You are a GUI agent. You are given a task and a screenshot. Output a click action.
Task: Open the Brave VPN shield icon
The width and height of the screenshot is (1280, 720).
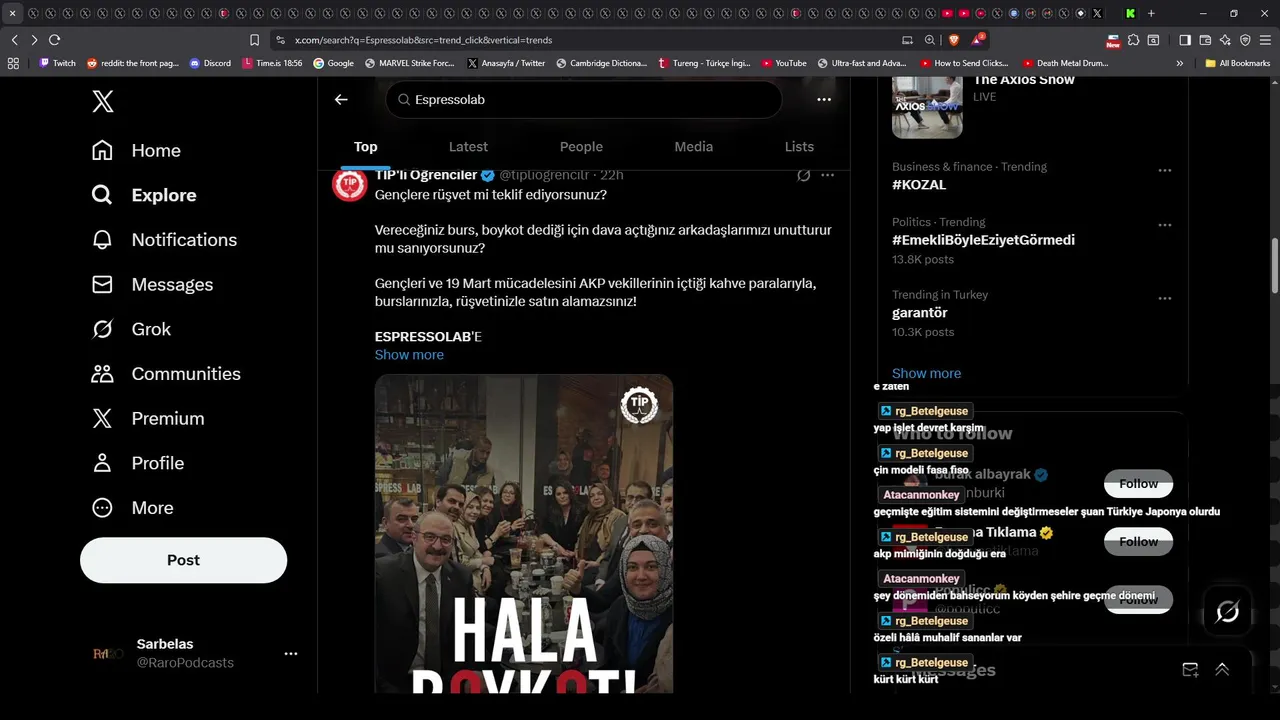coord(1245,40)
